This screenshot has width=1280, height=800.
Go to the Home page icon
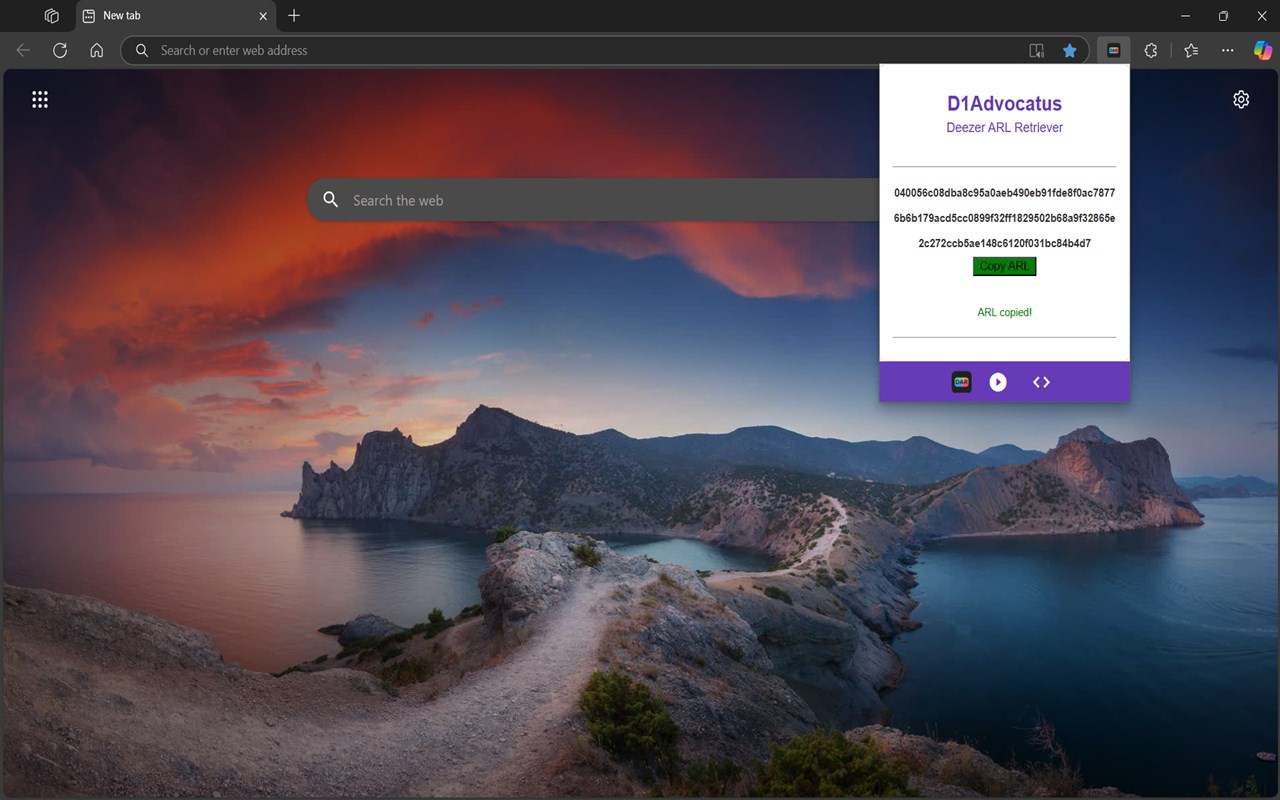(x=97, y=50)
